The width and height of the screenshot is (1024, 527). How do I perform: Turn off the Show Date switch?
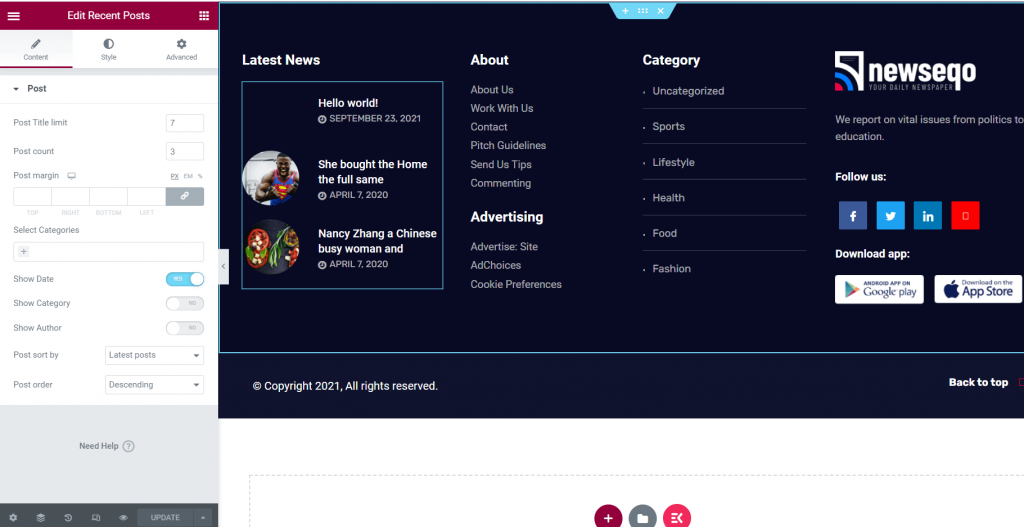click(x=185, y=279)
